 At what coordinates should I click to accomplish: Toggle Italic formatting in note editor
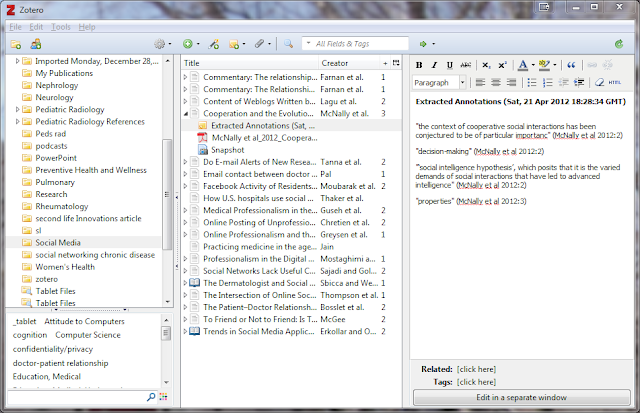(434, 65)
